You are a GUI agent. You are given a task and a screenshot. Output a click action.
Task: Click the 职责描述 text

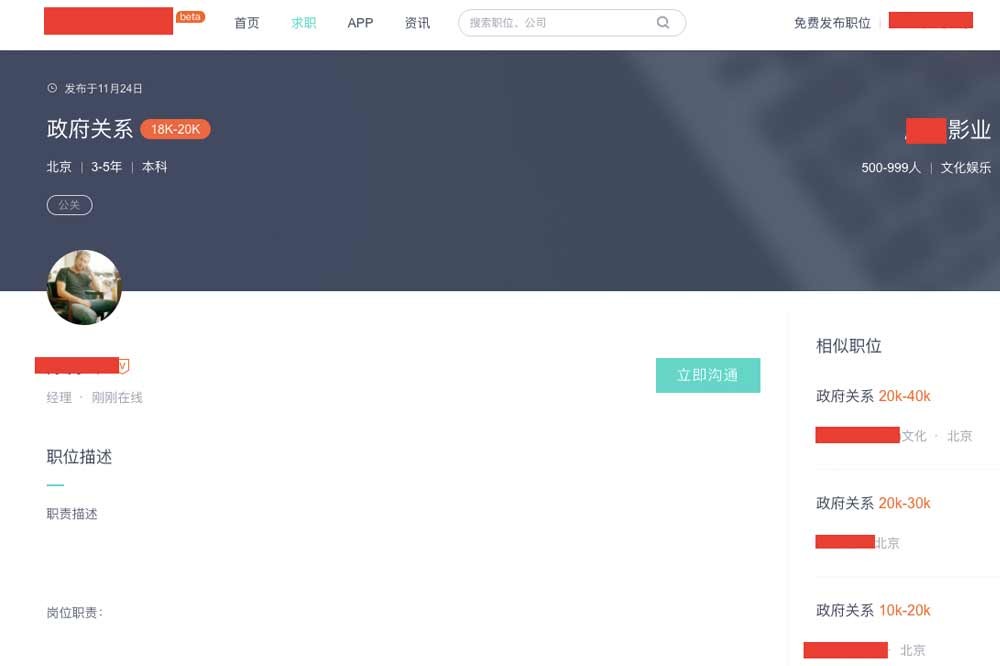72,514
